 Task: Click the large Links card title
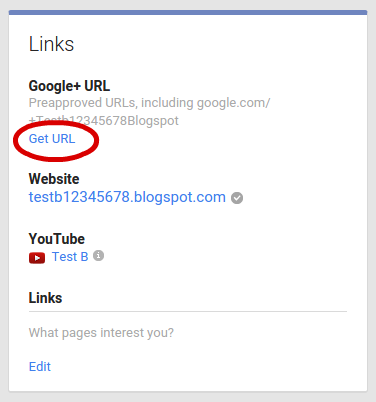(51, 44)
